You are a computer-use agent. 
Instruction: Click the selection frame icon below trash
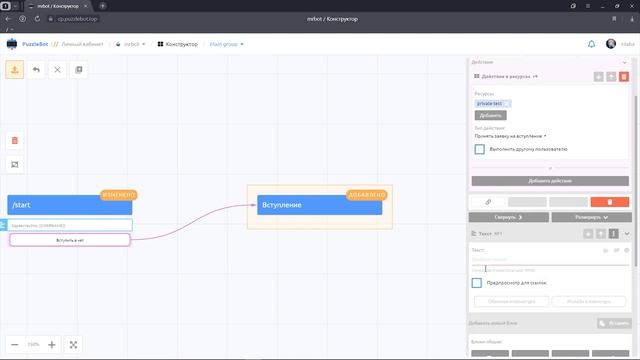click(x=15, y=164)
